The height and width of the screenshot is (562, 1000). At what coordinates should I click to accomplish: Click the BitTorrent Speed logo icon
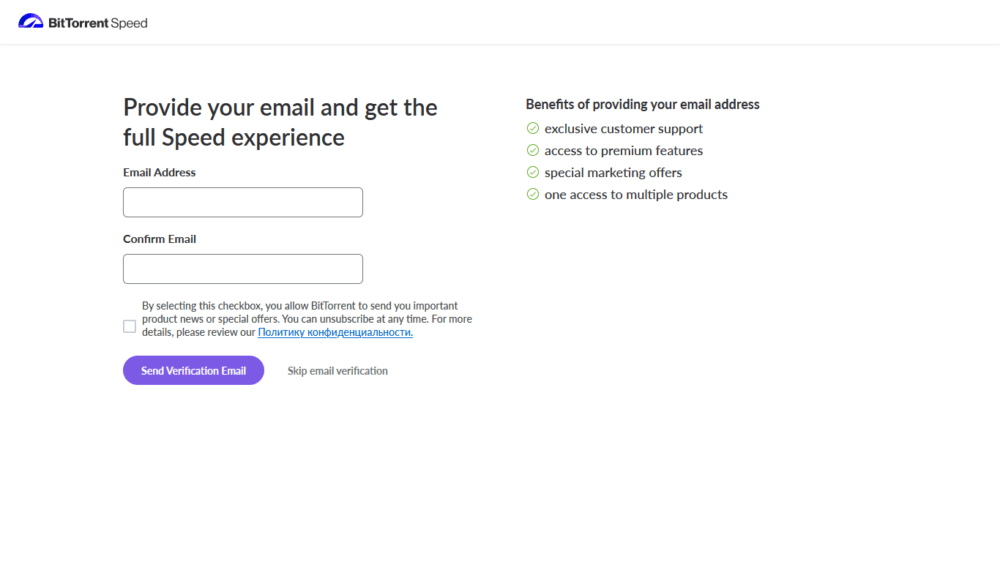coord(31,21)
